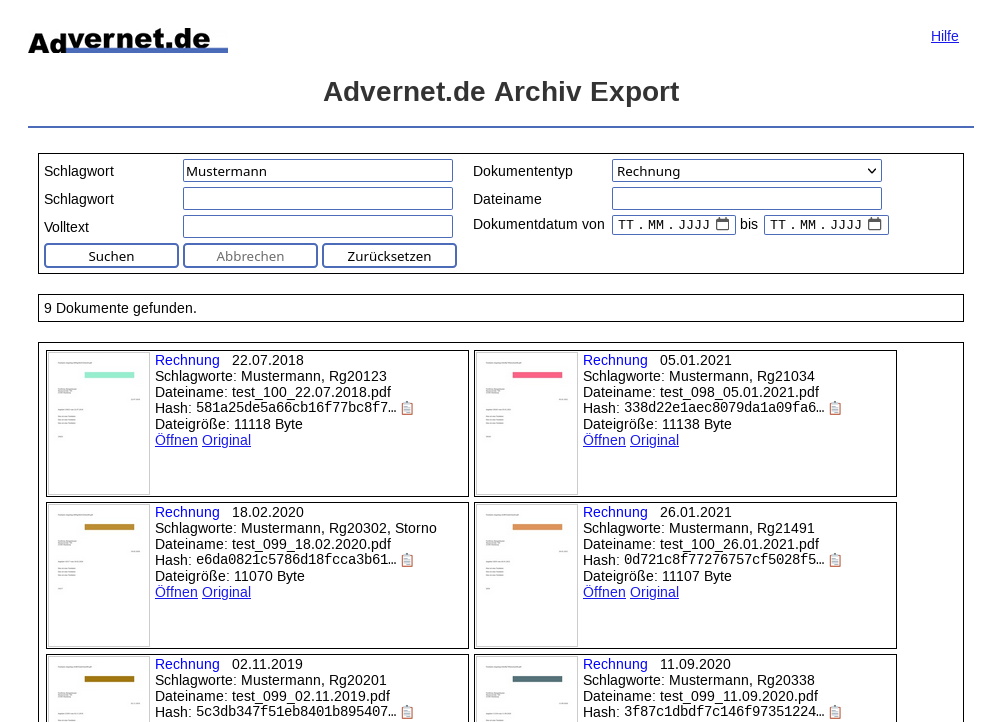Click the Abbrechen button
Image resolution: width=1002 pixels, height=722 pixels.
coord(250,256)
